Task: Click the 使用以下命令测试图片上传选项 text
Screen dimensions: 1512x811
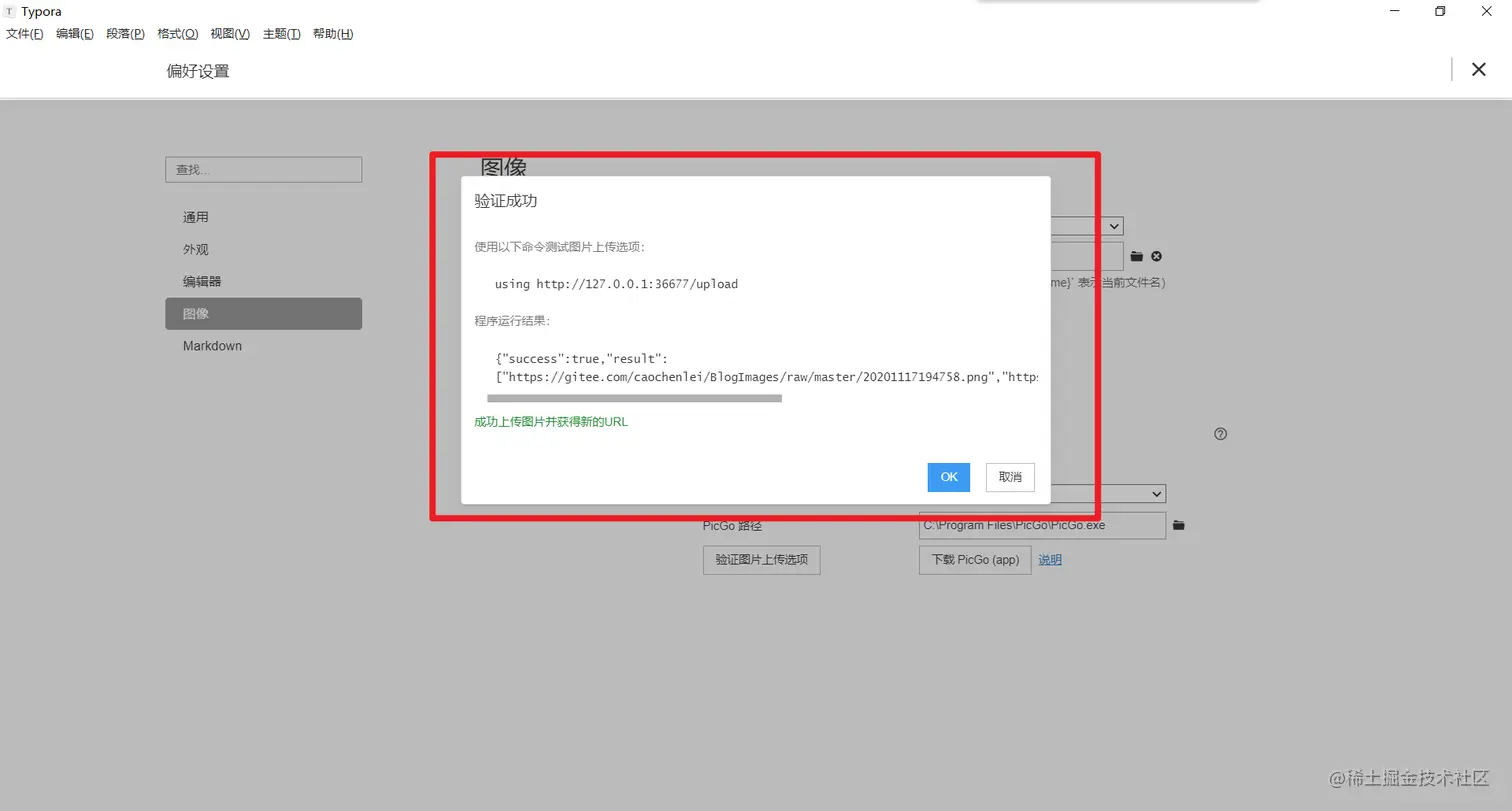Action: (x=561, y=247)
